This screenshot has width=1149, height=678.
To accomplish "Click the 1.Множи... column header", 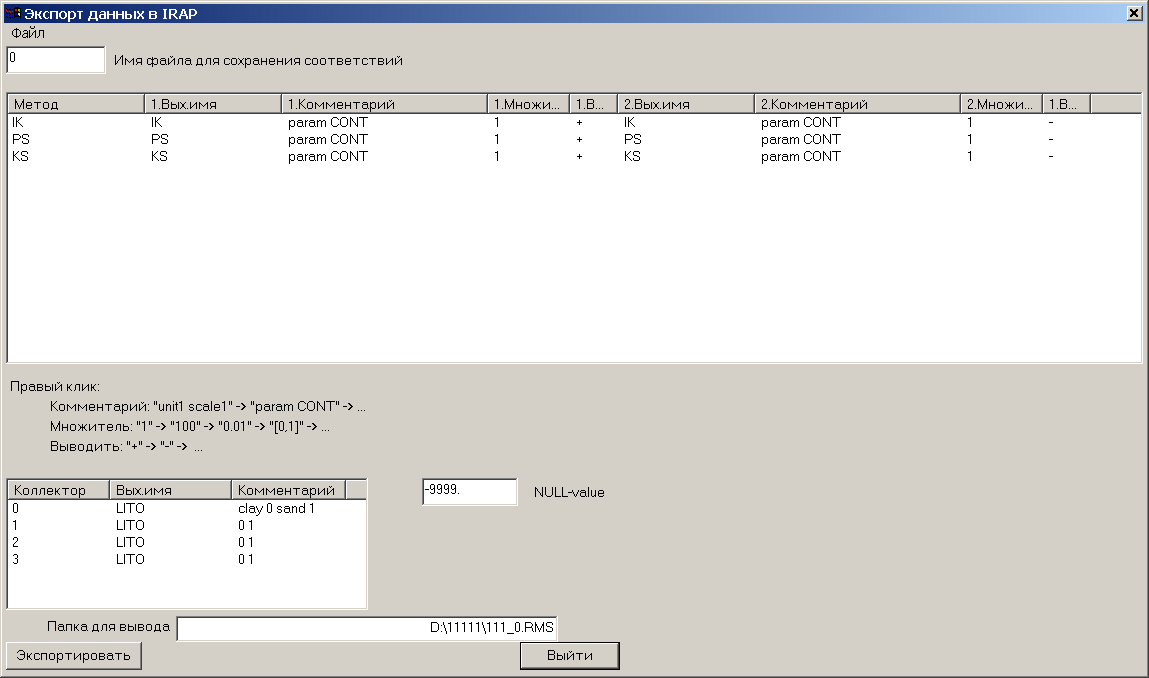I will (528, 104).
